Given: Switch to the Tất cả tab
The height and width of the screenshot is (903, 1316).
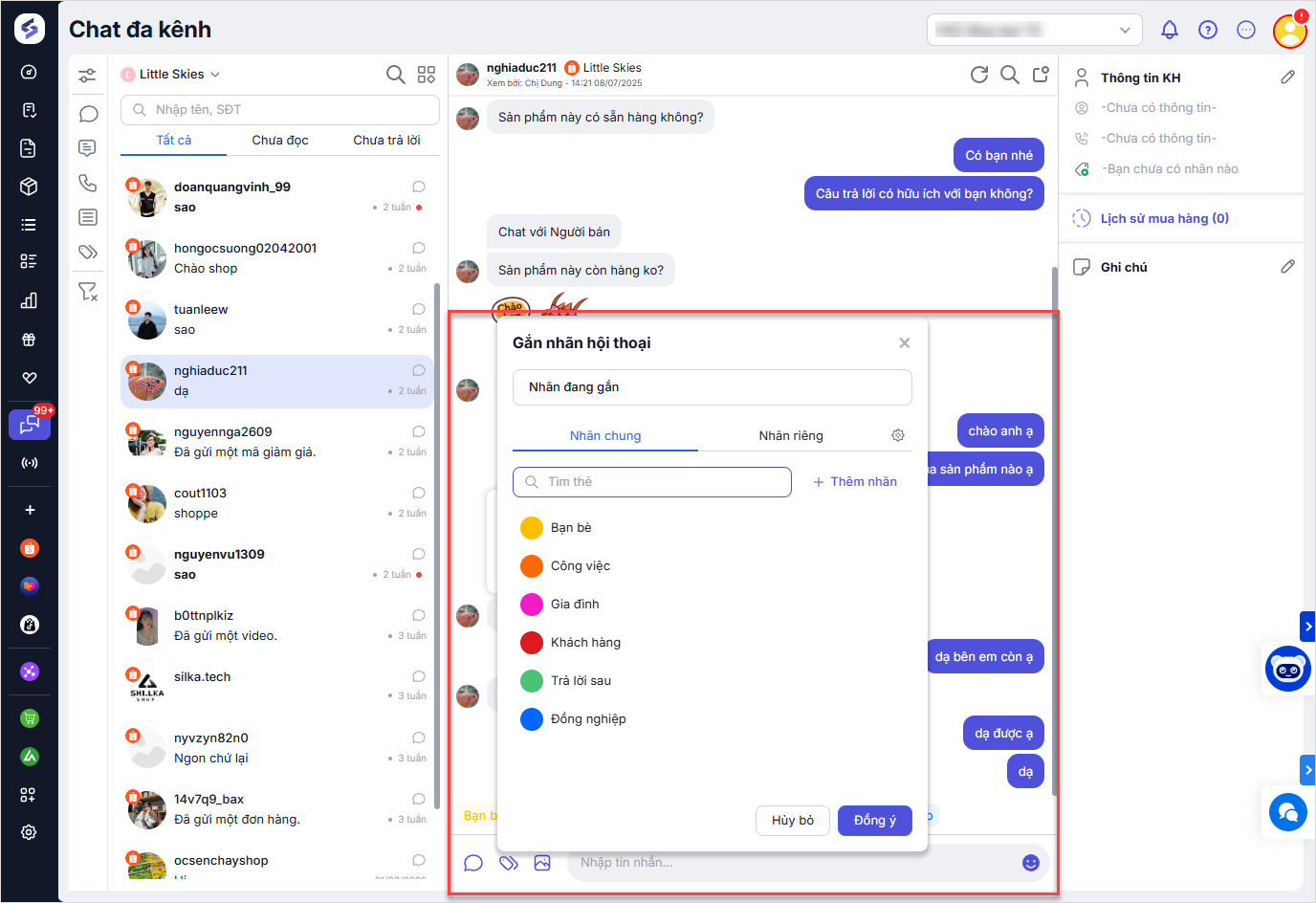Looking at the screenshot, I should click(x=174, y=140).
